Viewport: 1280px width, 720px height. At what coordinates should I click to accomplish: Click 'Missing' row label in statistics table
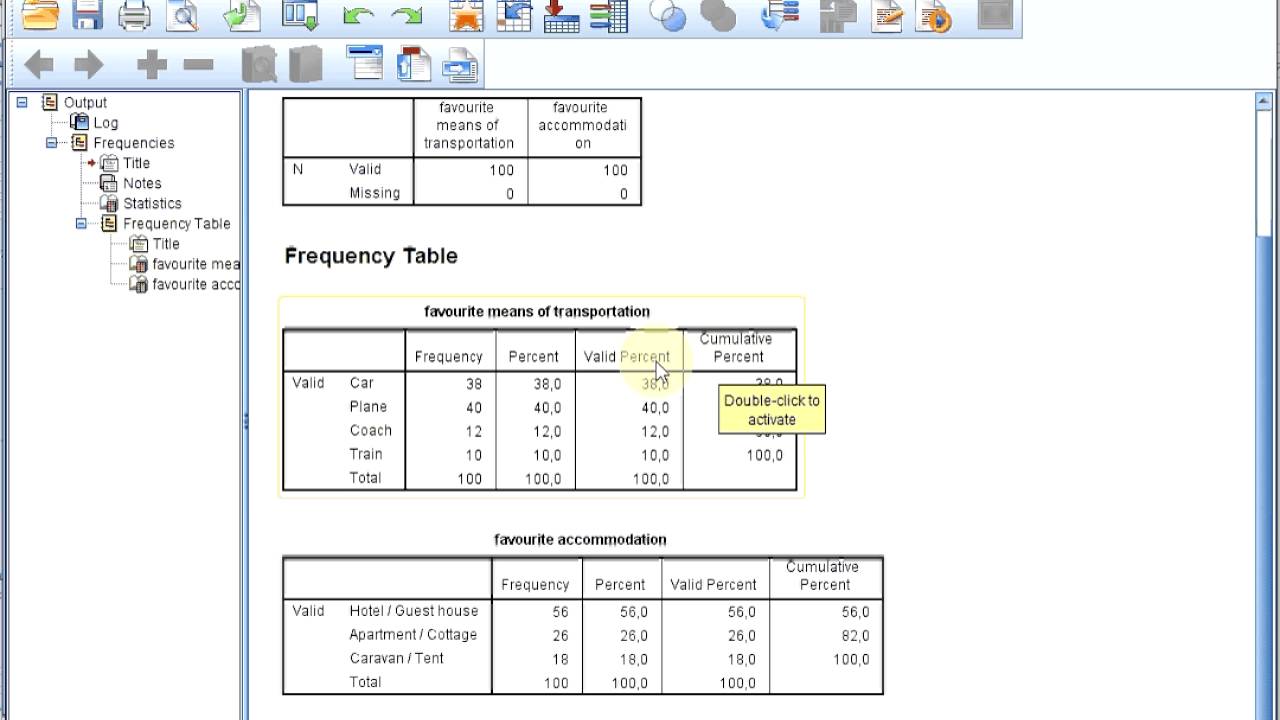tap(374, 193)
